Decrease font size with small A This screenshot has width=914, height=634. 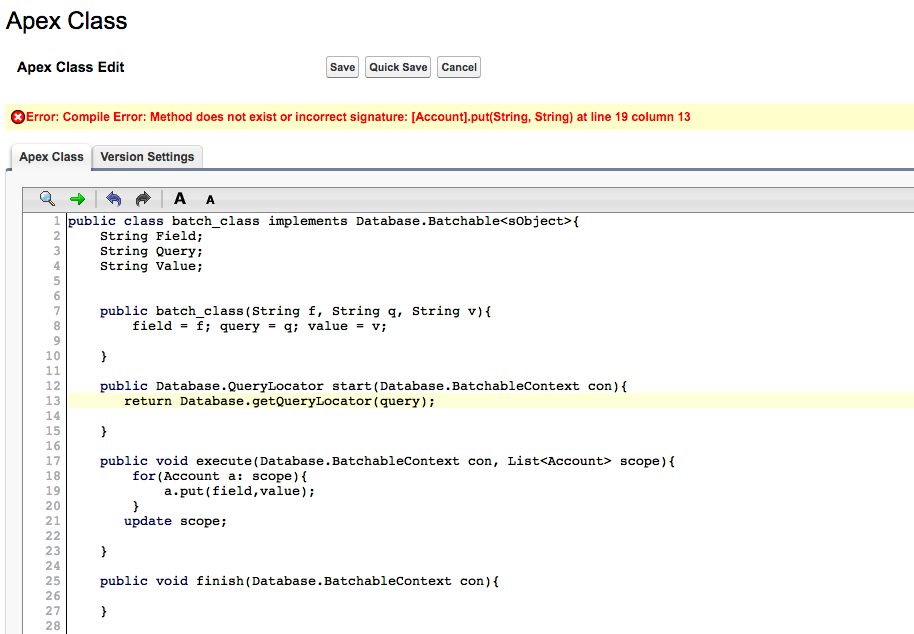tap(210, 200)
